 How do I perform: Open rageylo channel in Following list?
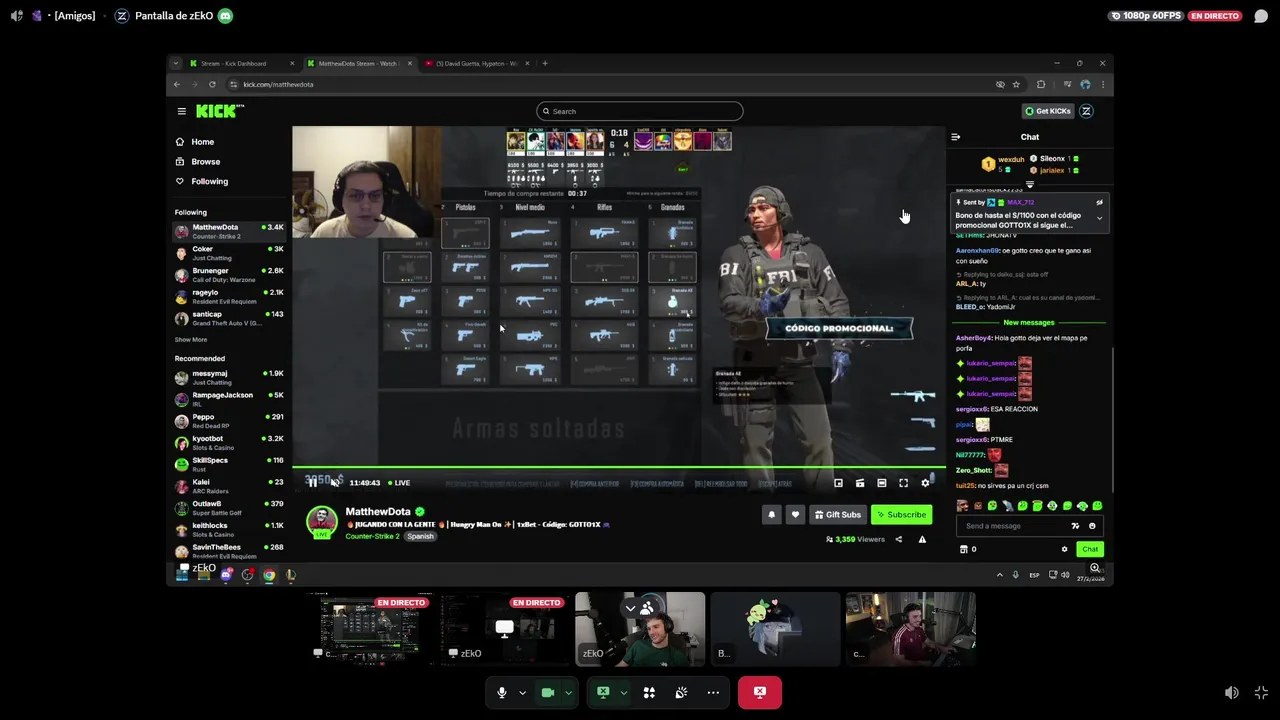(229, 296)
